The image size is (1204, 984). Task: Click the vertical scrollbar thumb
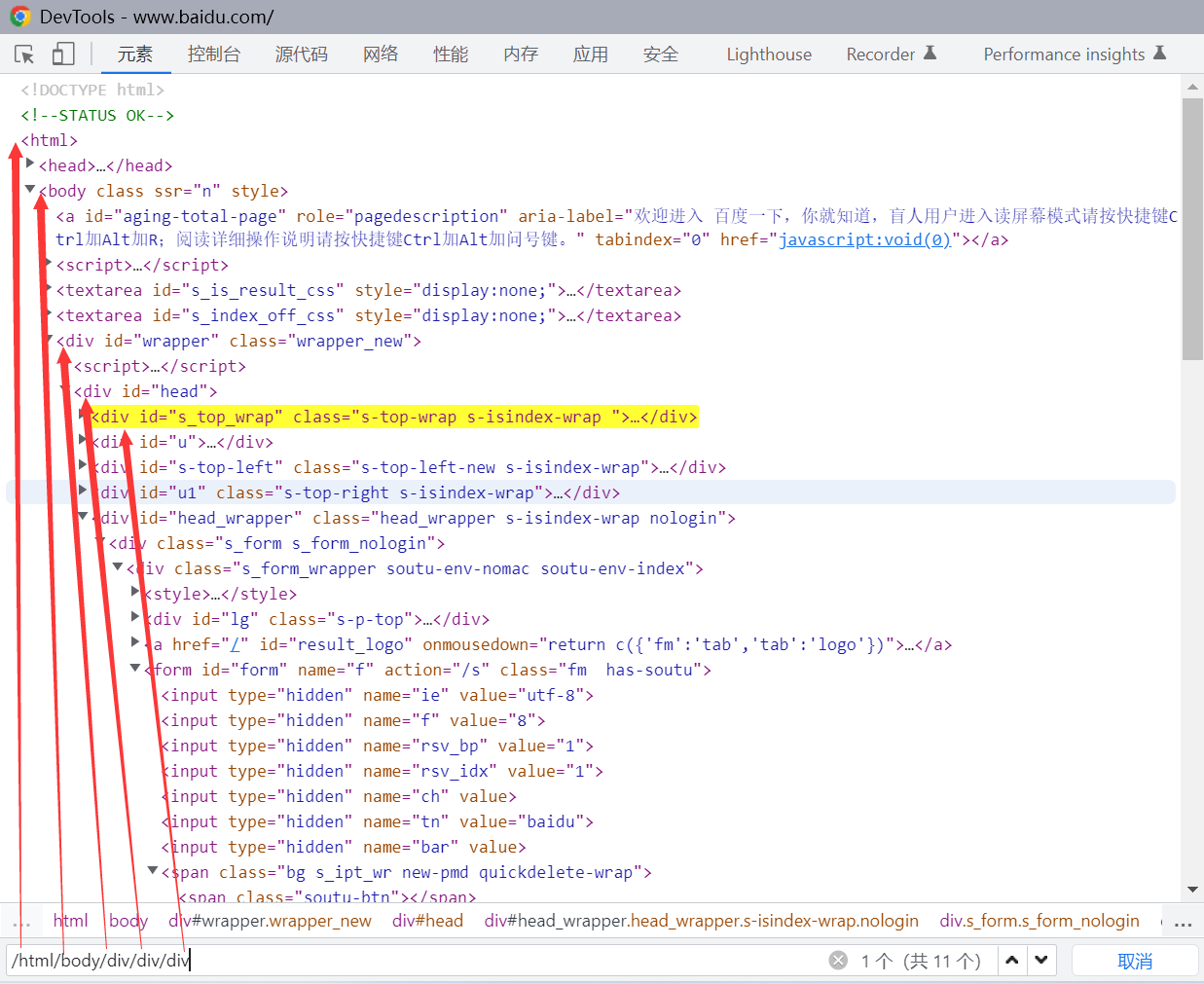pyautogui.click(x=1192, y=229)
